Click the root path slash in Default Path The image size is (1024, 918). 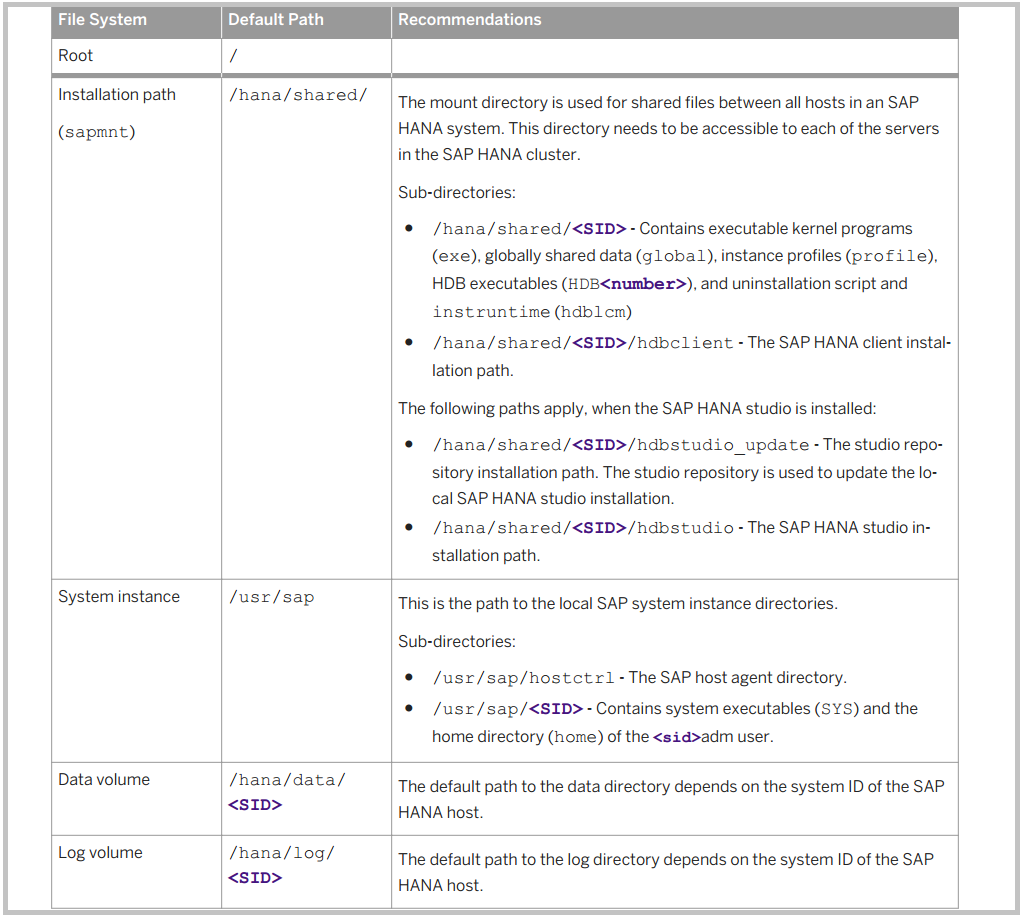(231, 55)
